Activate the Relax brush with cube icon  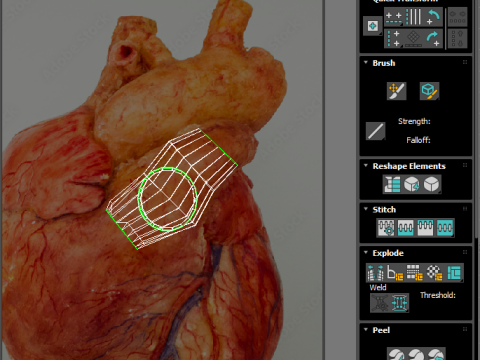(x=429, y=91)
